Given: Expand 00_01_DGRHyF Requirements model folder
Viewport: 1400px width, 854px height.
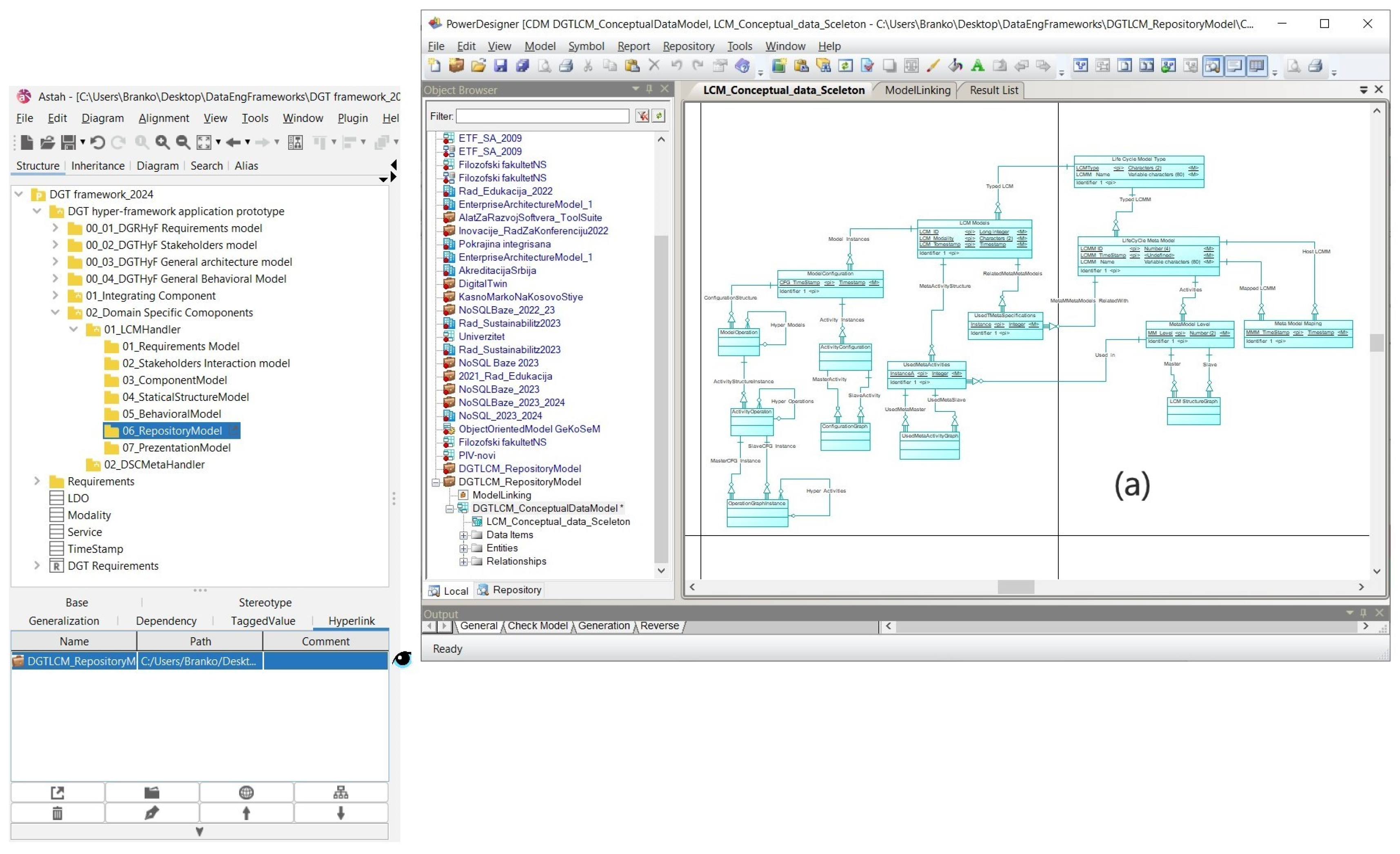Looking at the screenshot, I should (55, 229).
